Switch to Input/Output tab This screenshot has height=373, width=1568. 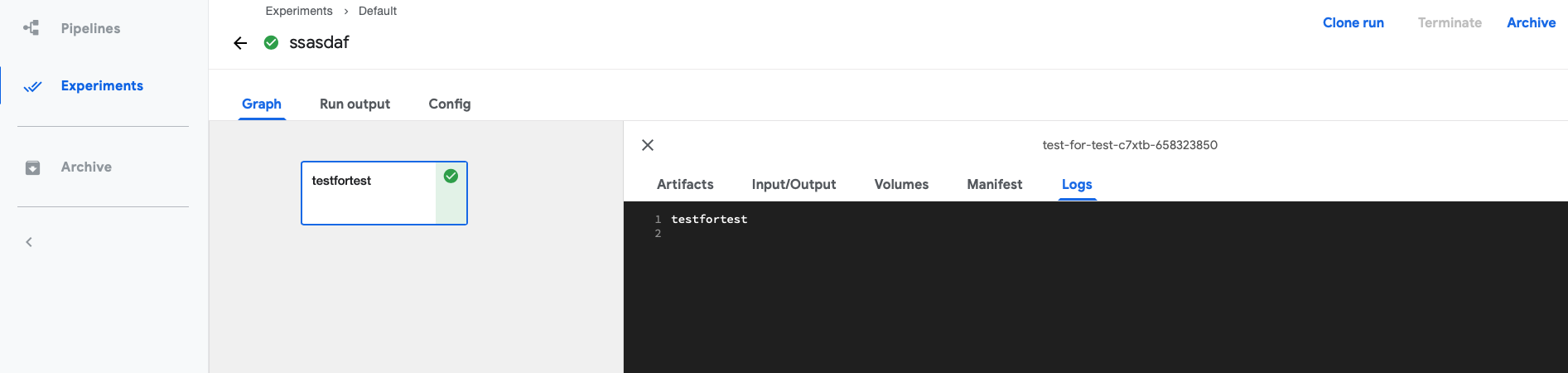794,184
